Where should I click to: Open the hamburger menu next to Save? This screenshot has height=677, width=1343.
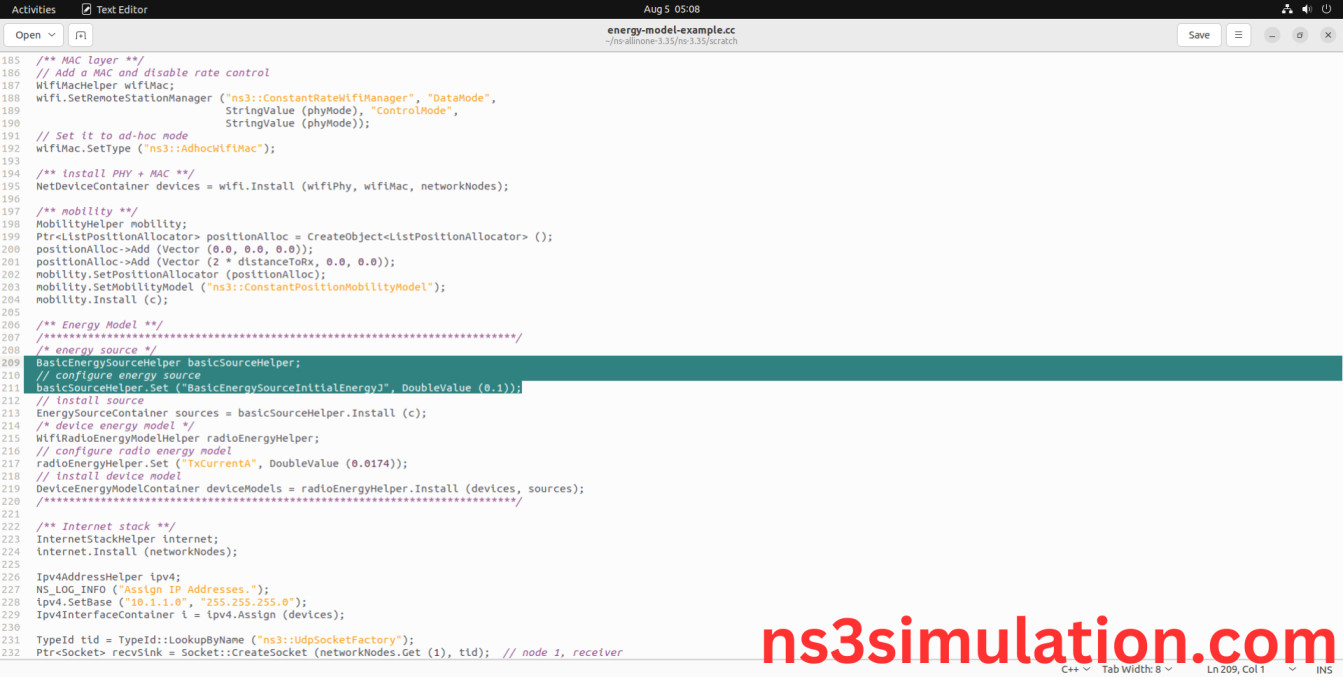pos(1238,34)
